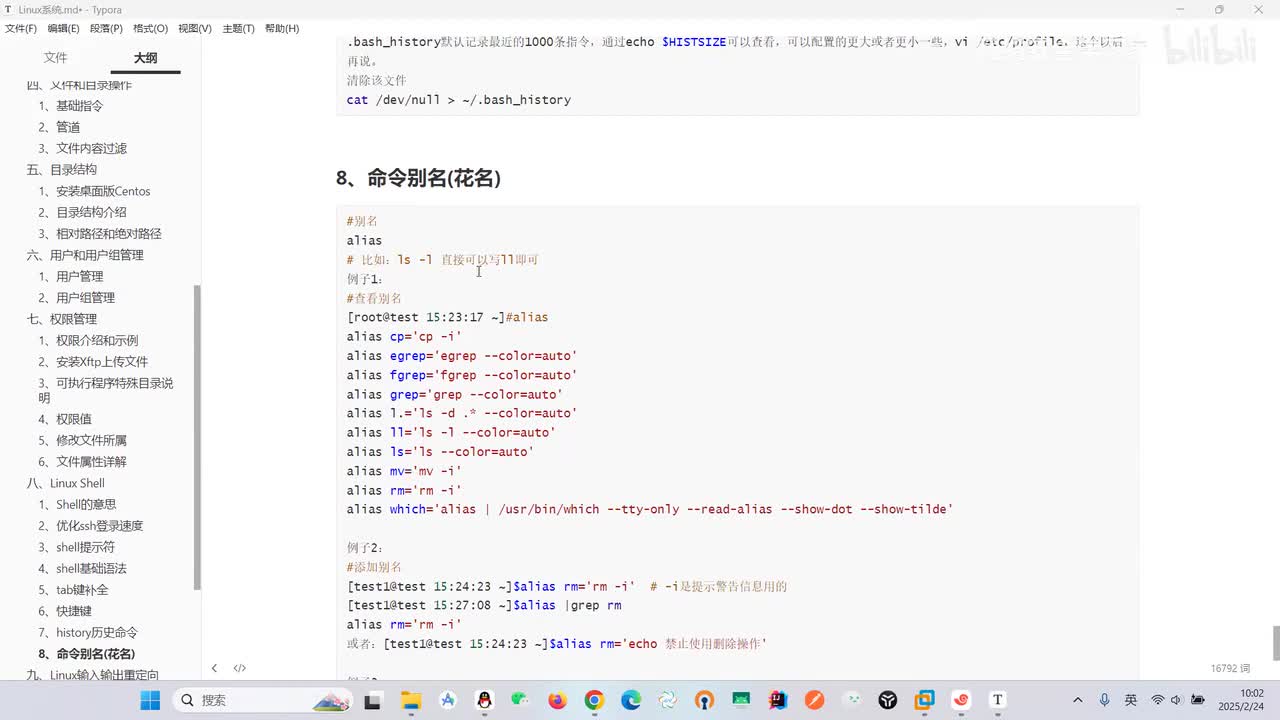Go to 2、目录结构介绍

pos(83,212)
